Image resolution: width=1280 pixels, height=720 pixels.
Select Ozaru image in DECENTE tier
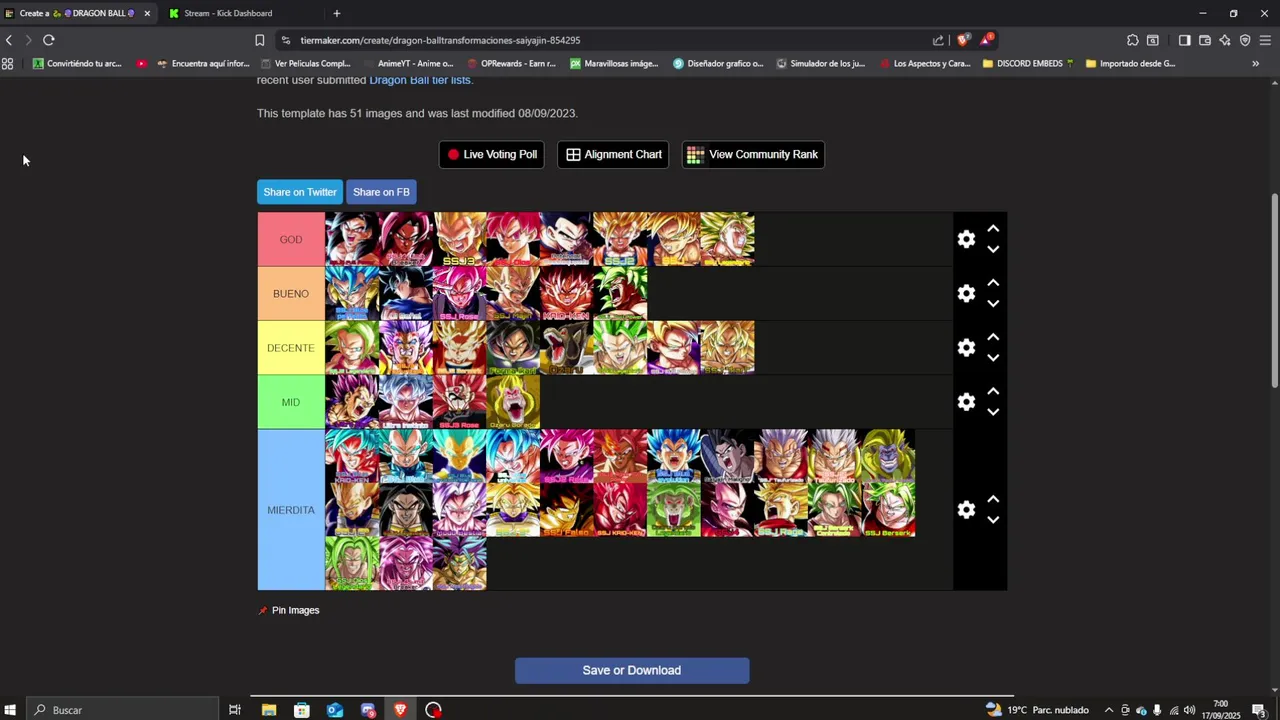click(x=566, y=347)
